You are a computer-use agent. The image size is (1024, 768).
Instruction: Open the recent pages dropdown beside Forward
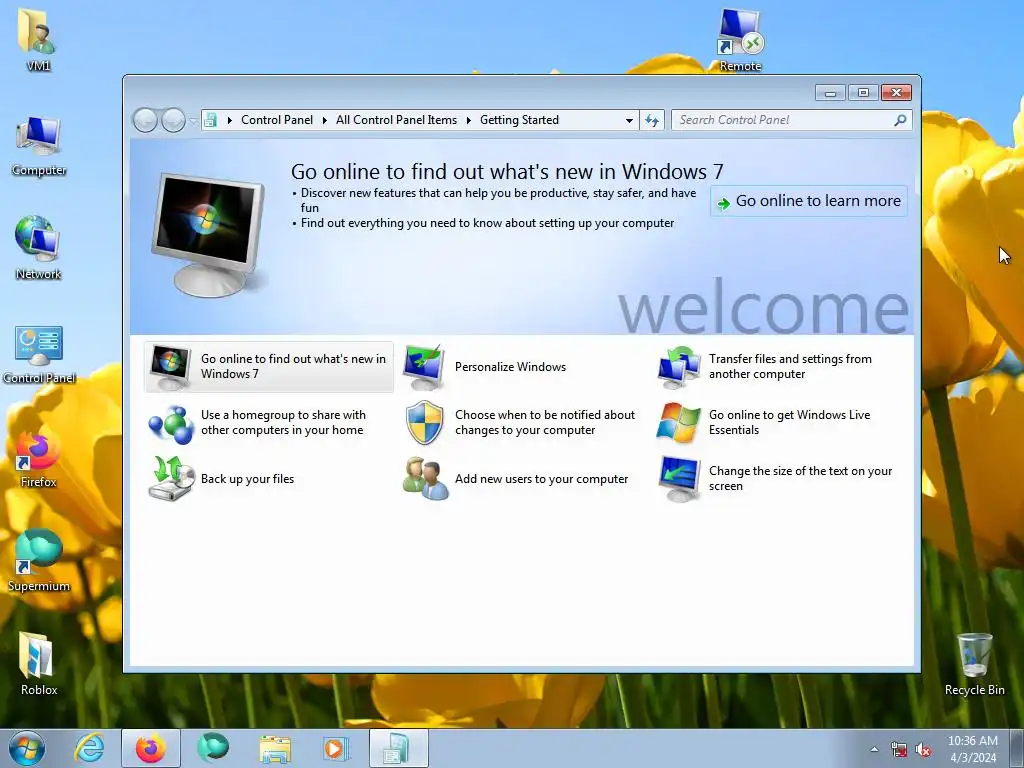pos(193,120)
